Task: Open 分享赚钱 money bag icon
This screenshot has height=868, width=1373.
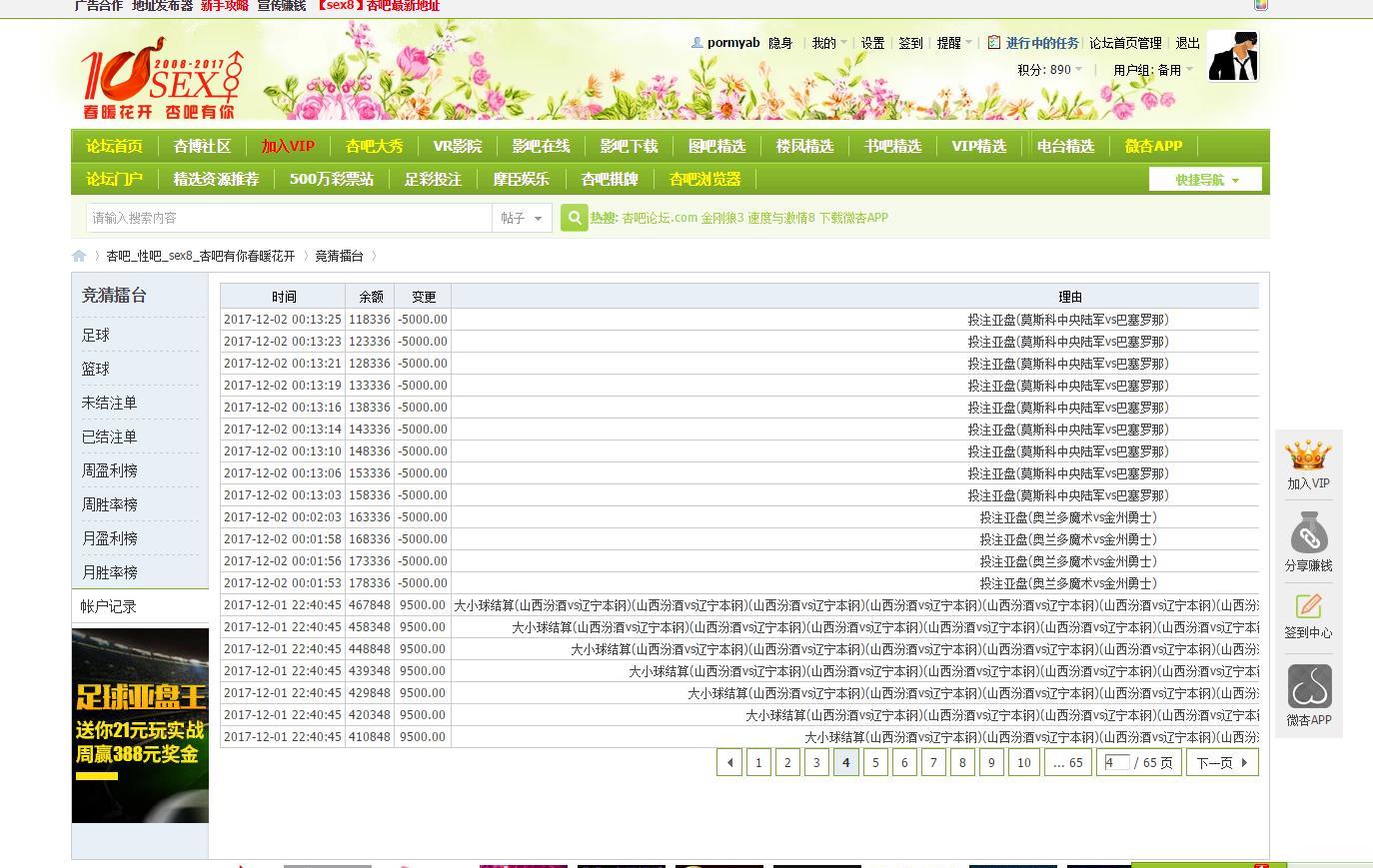Action: point(1308,532)
